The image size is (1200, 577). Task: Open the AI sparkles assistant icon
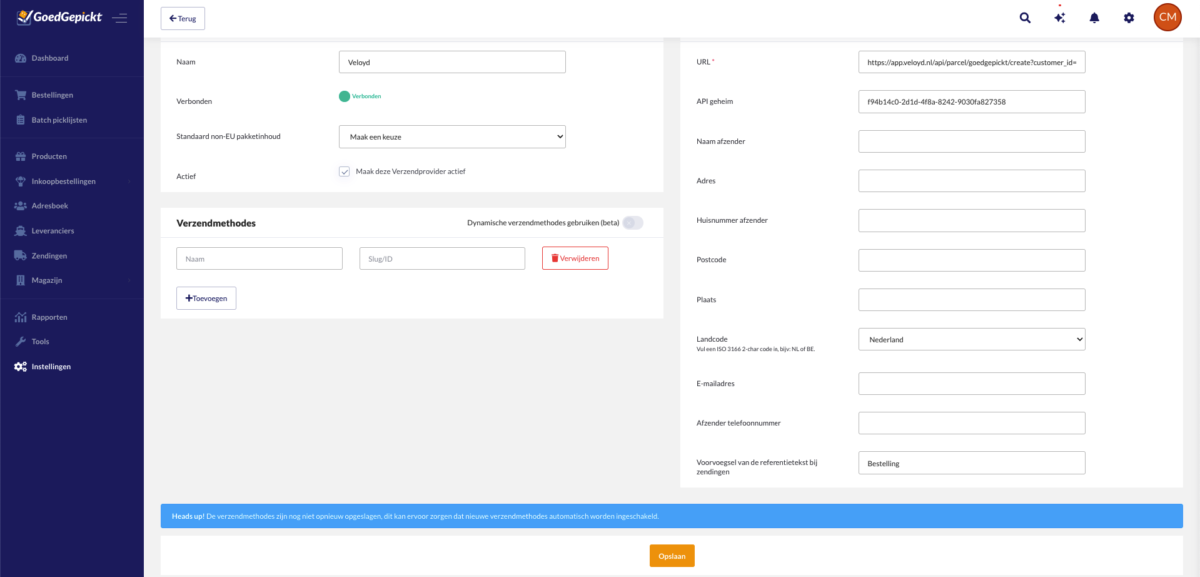tap(1059, 18)
